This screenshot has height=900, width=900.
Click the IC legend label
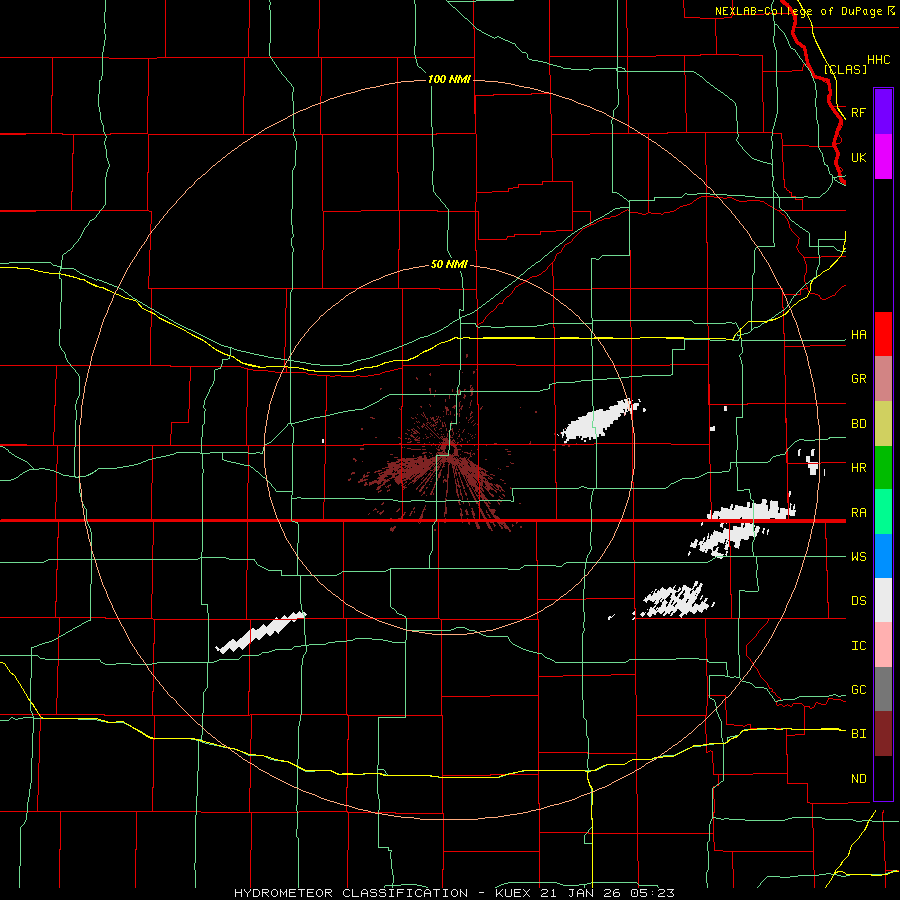pyautogui.click(x=859, y=646)
